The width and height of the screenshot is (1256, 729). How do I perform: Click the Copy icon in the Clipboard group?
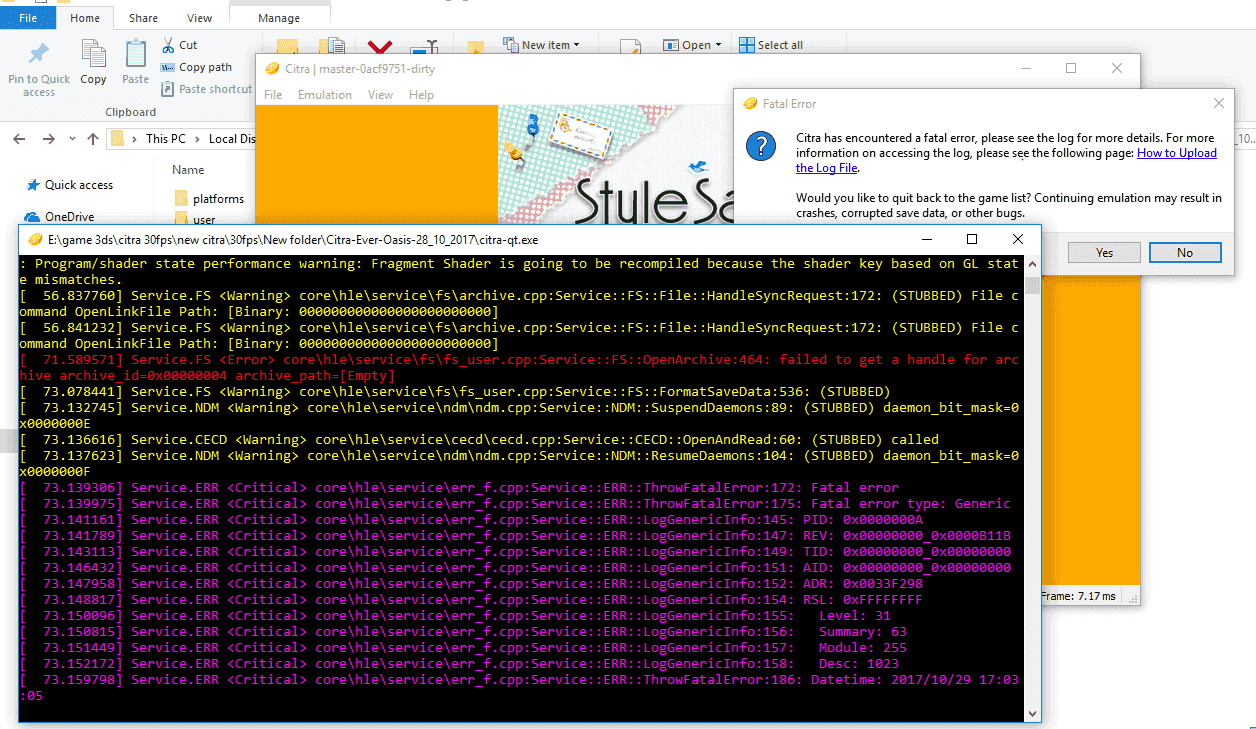93,54
